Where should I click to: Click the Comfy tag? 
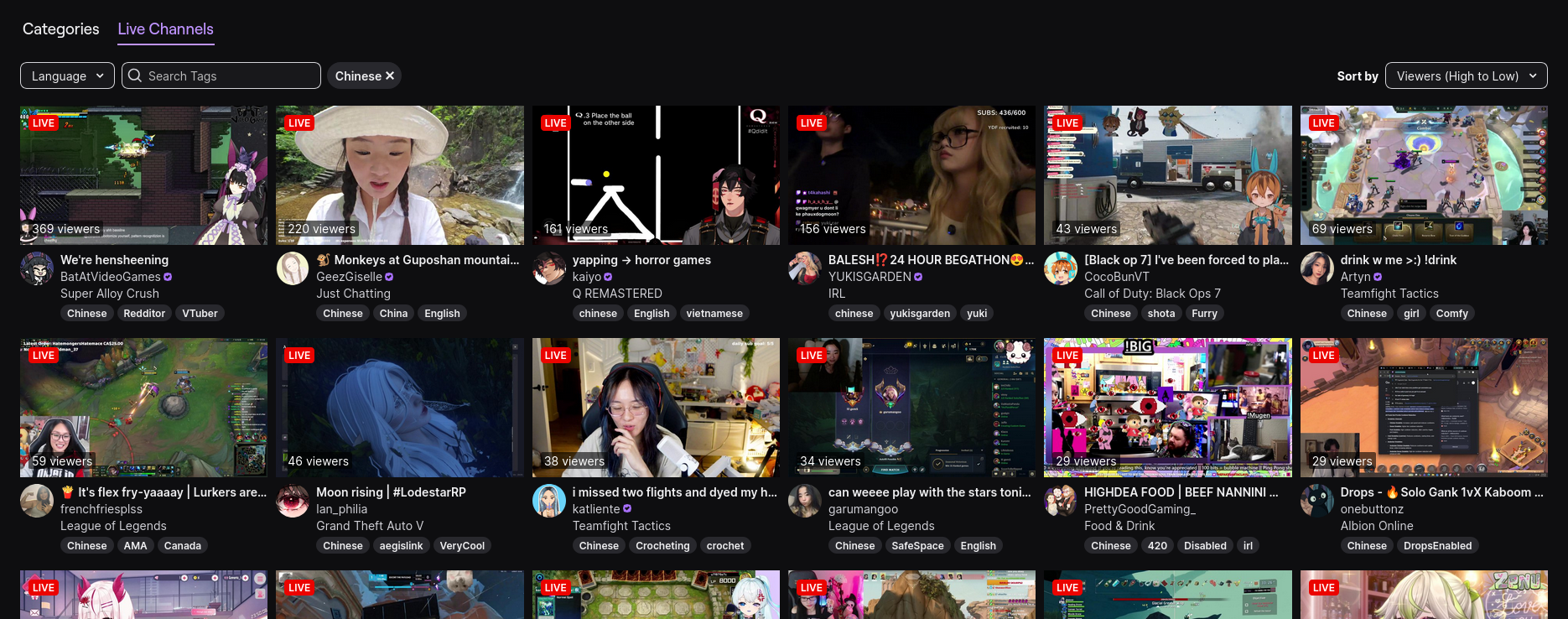pos(1452,313)
